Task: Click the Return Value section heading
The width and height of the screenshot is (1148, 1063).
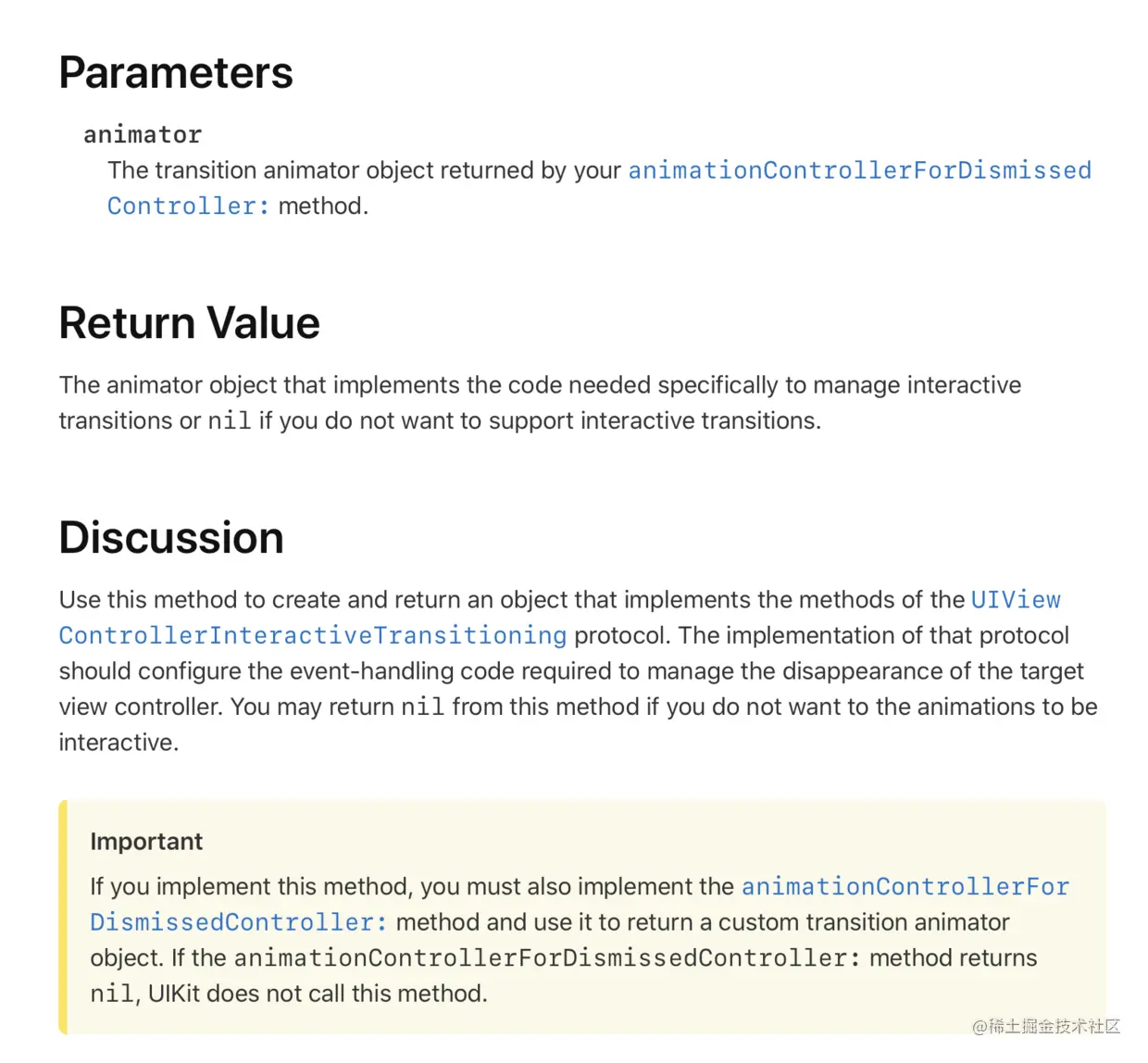Action: 189,323
